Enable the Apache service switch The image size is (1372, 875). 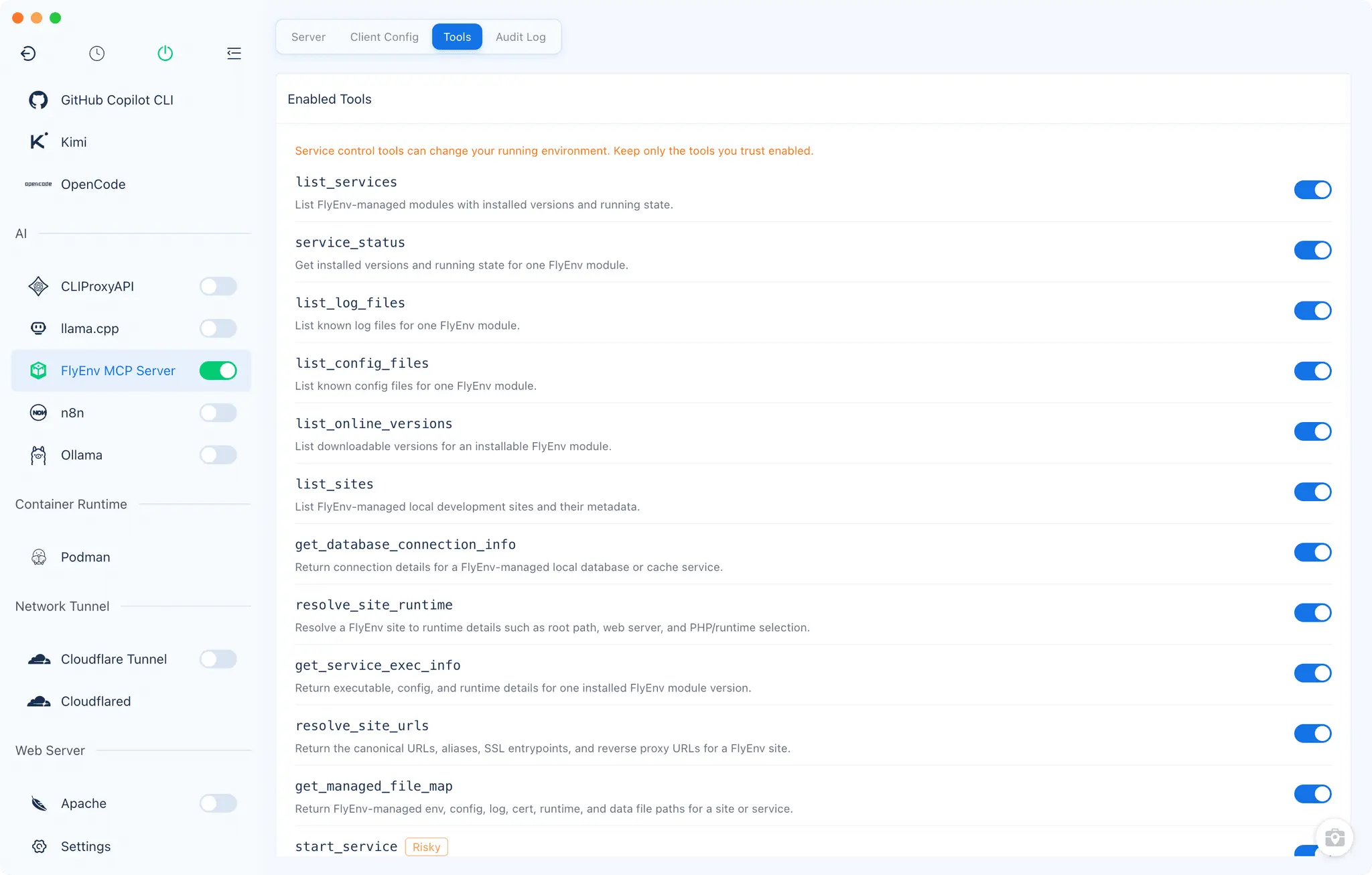click(x=218, y=803)
